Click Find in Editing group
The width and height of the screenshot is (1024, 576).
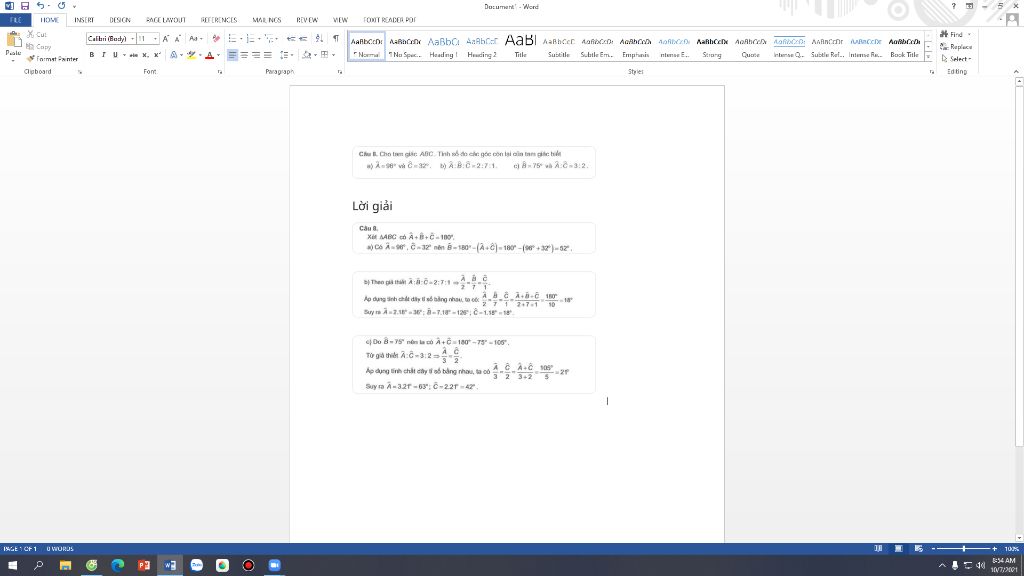[955, 34]
